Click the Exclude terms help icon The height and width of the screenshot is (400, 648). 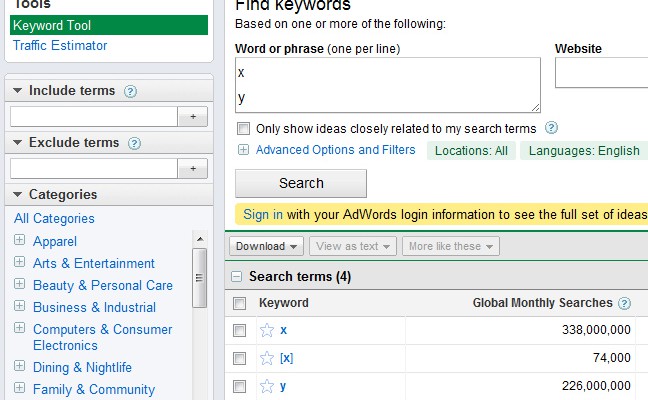click(x=134, y=143)
